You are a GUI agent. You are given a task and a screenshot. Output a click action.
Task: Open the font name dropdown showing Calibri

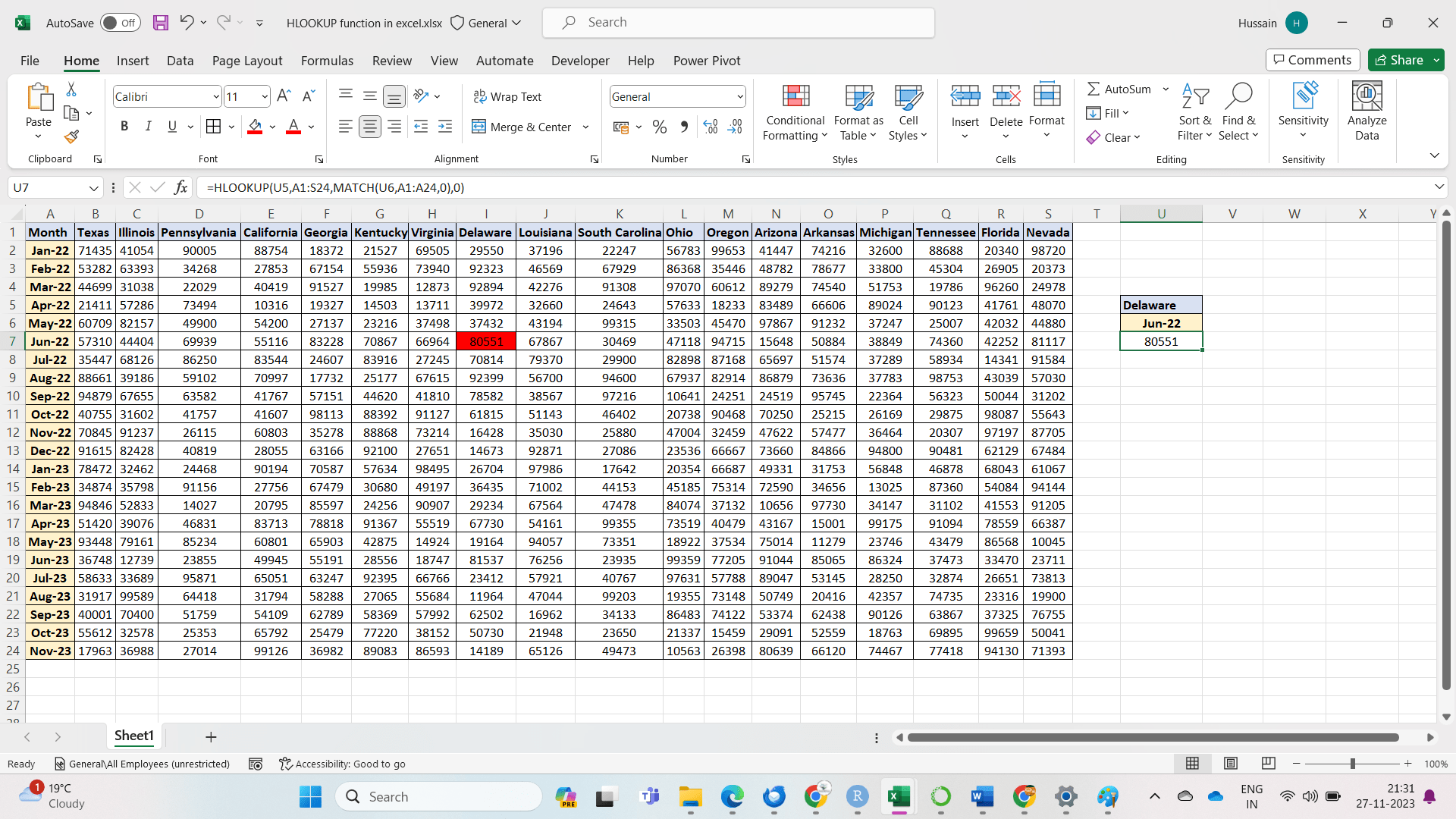coord(215,96)
